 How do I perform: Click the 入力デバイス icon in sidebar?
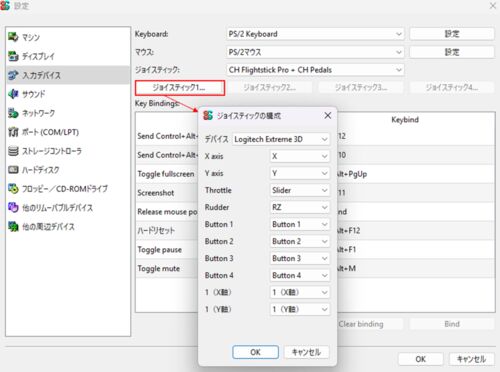coord(13,75)
